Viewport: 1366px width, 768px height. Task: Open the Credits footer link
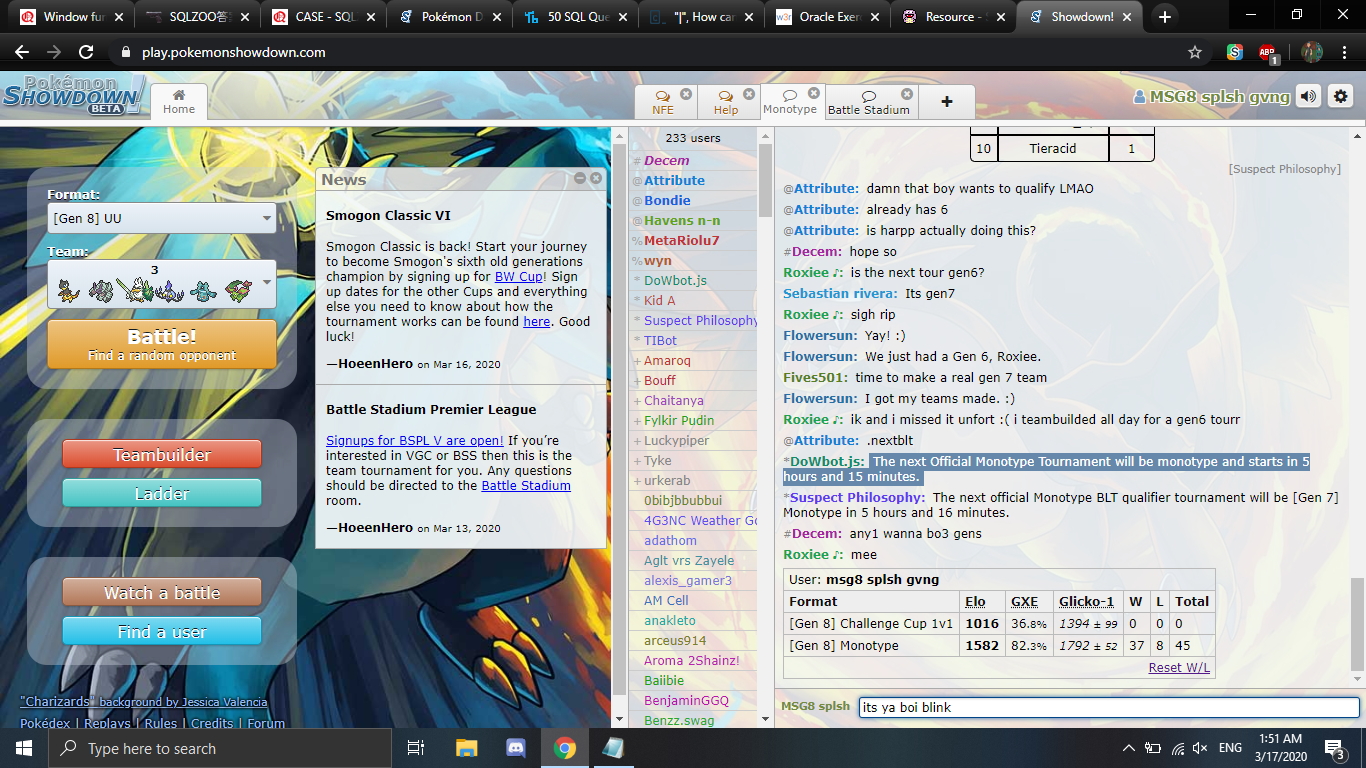212,723
